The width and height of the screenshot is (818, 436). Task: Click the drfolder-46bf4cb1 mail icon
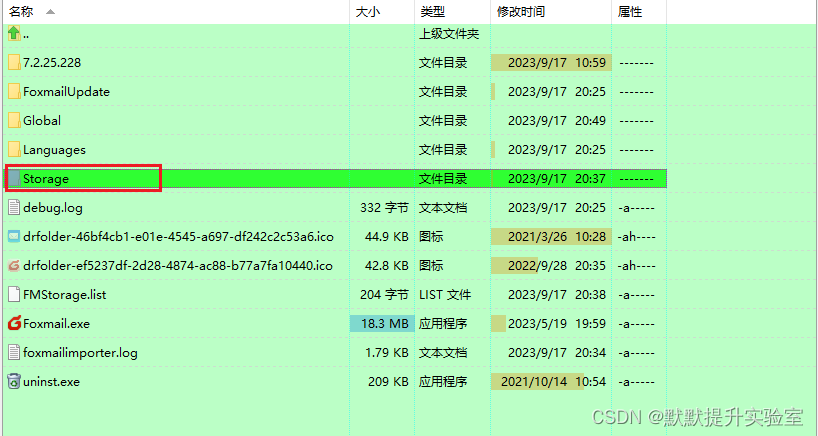click(14, 236)
